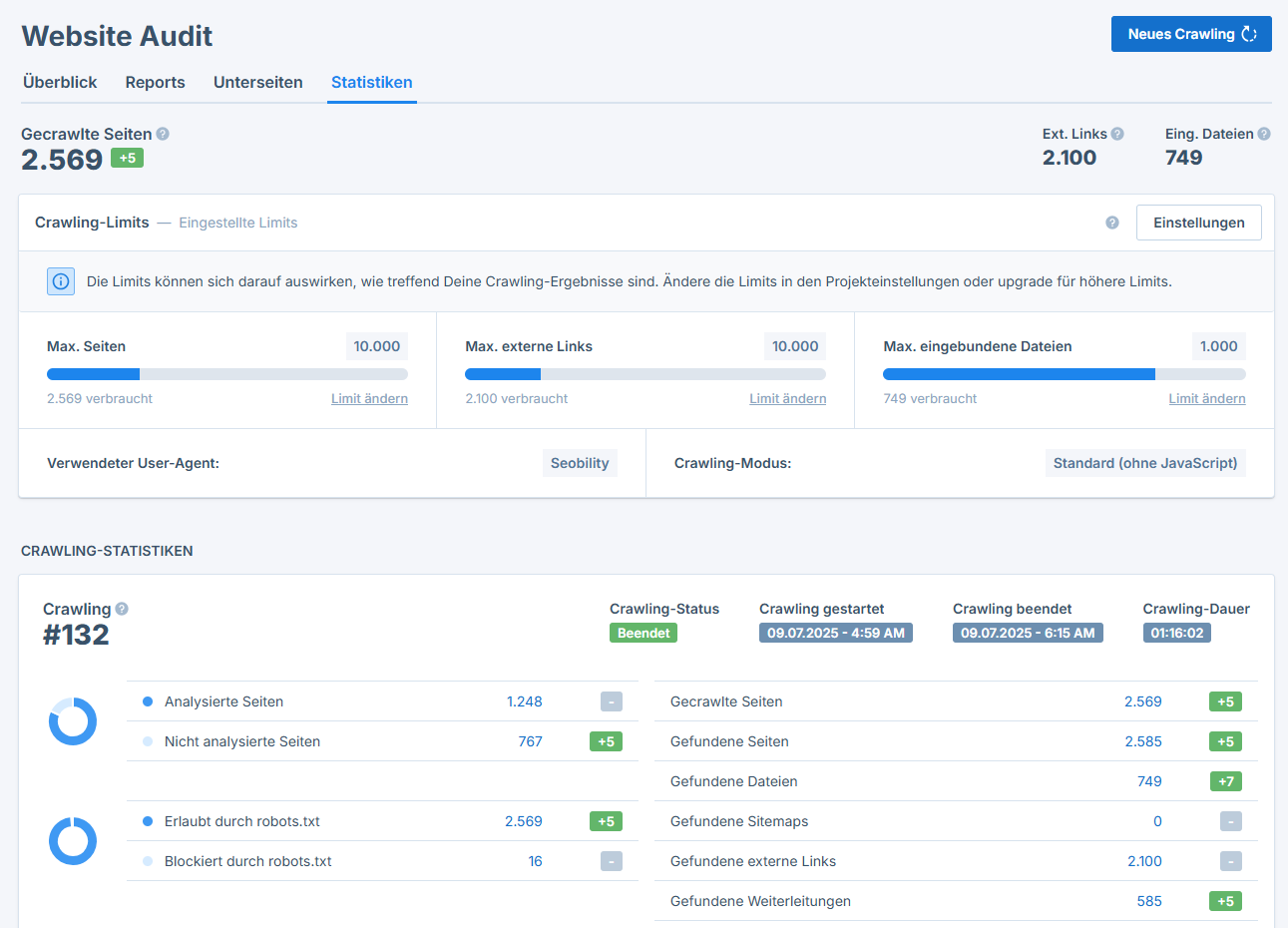The image size is (1288, 928).
Task: Click the Beendet status badge
Action: [x=644, y=633]
